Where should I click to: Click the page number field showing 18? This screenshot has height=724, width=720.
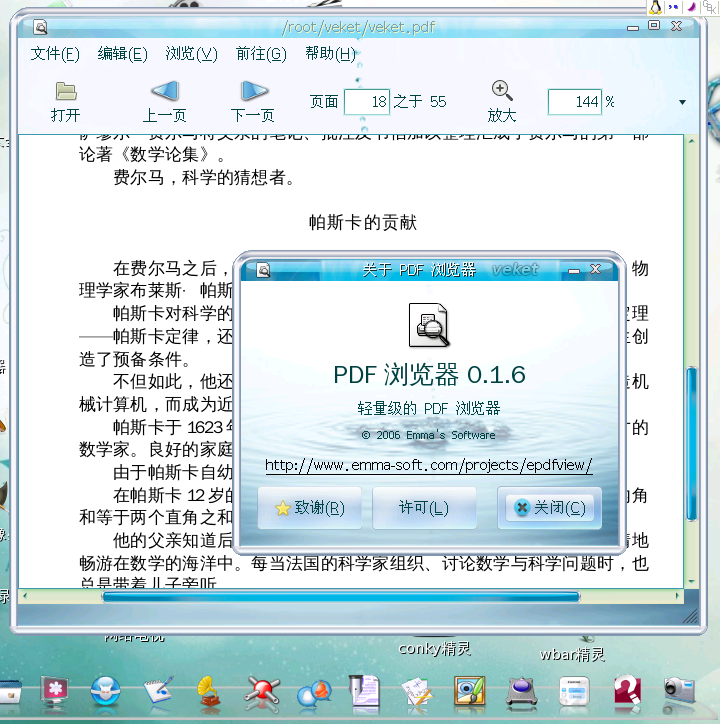[367, 102]
